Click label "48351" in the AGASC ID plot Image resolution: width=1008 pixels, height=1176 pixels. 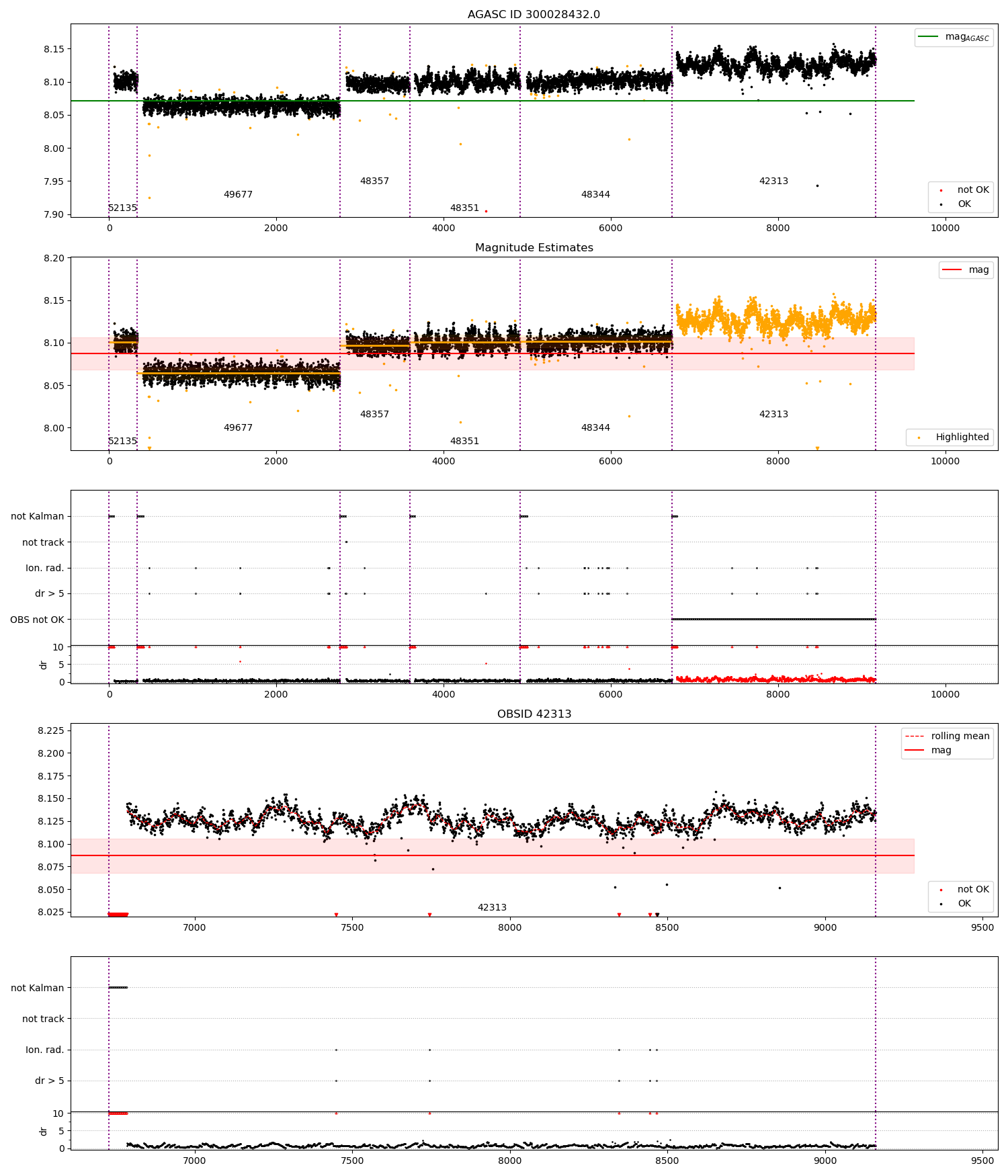[464, 208]
